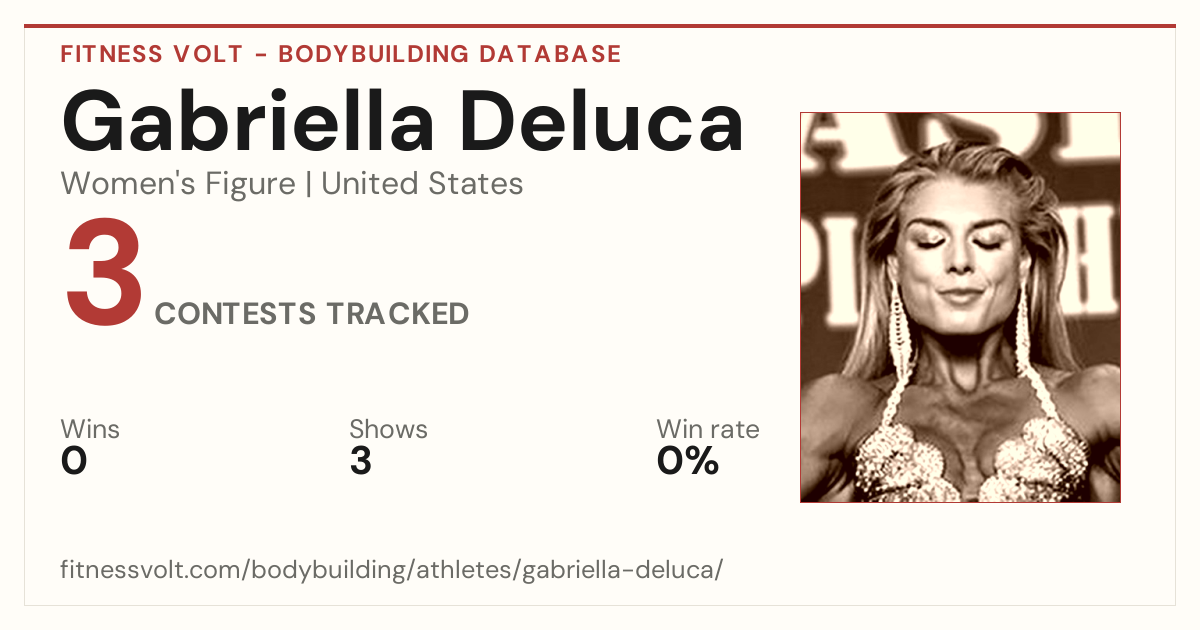
Task: Click the Win rate label
Action: (x=708, y=429)
